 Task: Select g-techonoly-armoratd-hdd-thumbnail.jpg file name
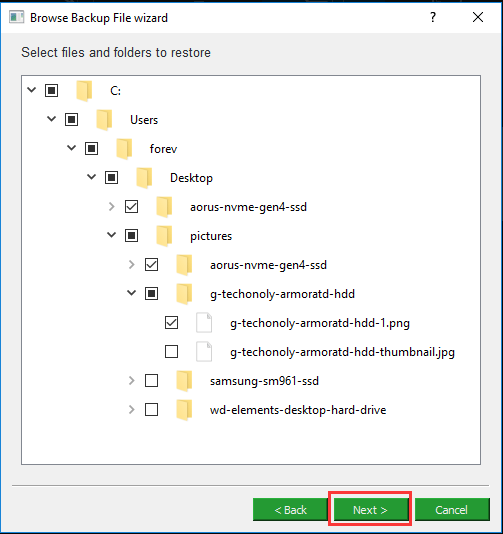342,352
